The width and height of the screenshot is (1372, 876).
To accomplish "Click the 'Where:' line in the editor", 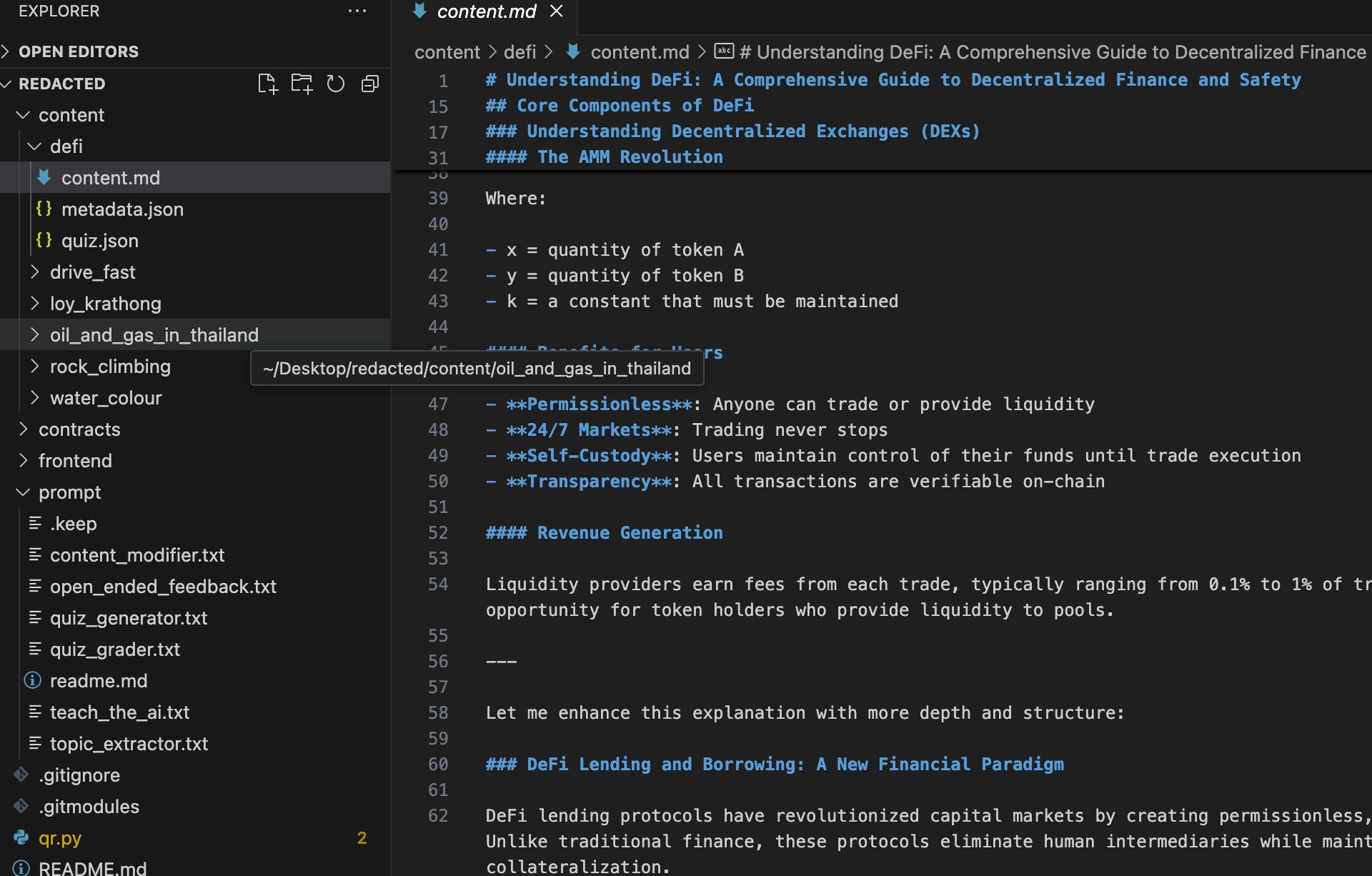I will pos(516,199).
